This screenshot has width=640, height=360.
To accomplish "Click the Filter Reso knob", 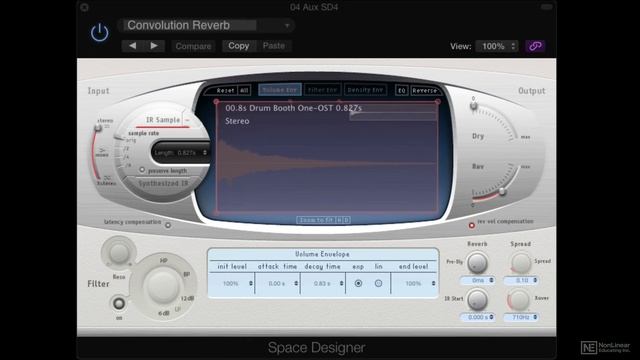I will [119, 253].
